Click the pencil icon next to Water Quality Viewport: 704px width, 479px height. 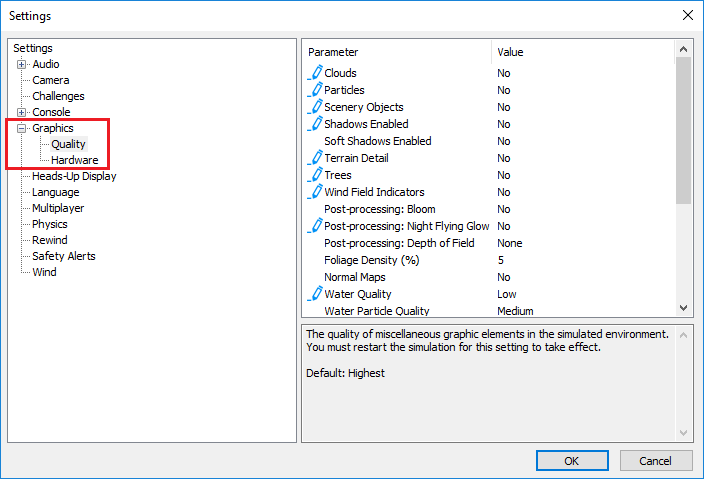(x=315, y=294)
